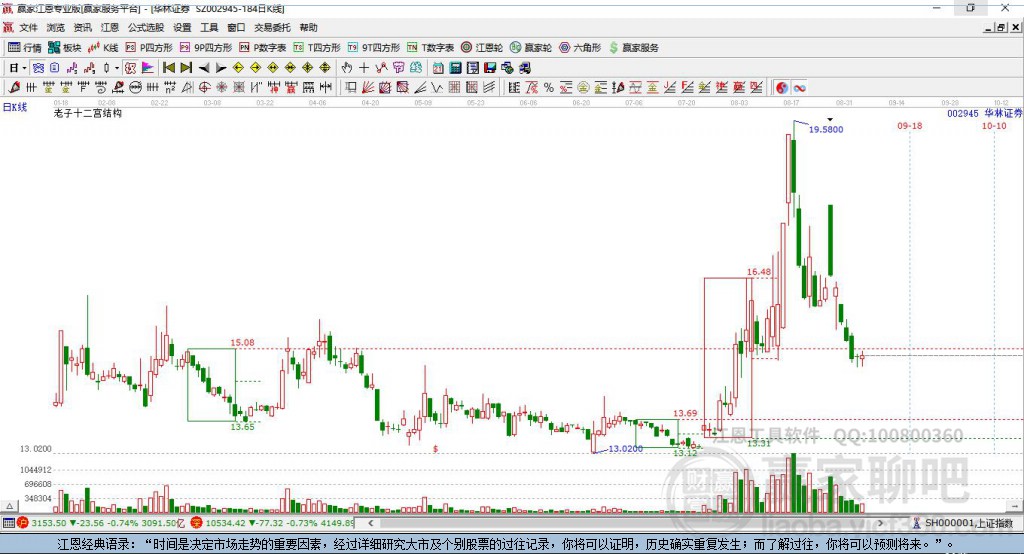Click the 沪 Shanghai index status icon
Screen dimensions: 1024x554
[23, 523]
